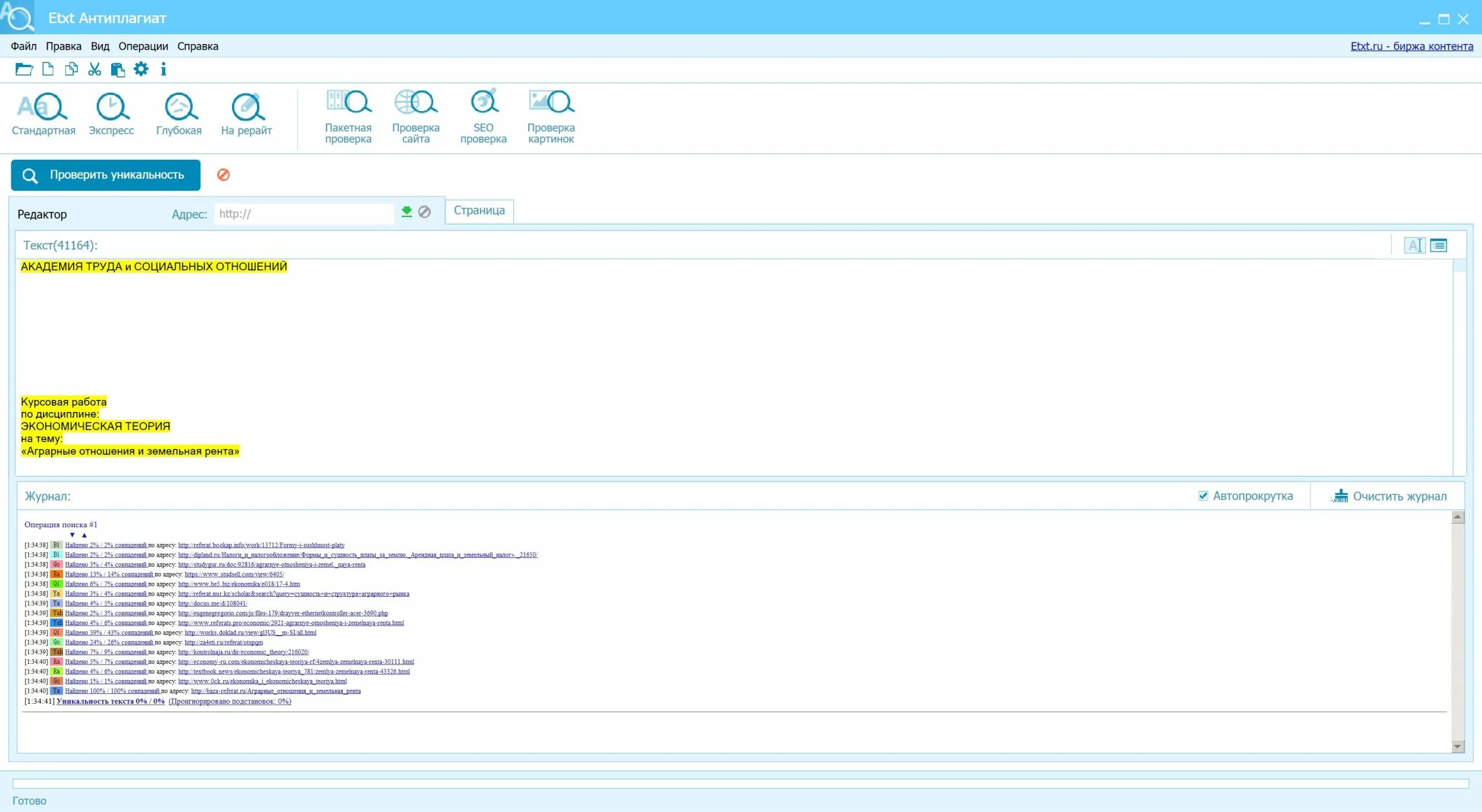Open the referat.bookap.info link
The image size is (1482, 812).
(x=262, y=545)
